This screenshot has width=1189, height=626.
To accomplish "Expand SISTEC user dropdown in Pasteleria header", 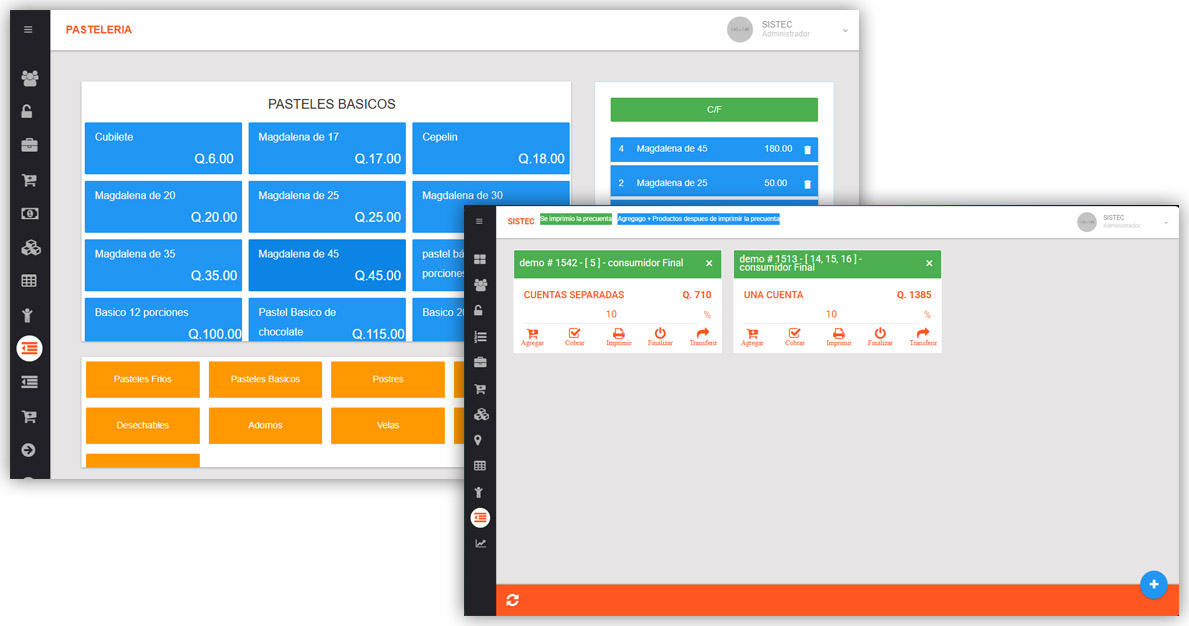I will pyautogui.click(x=845, y=30).
